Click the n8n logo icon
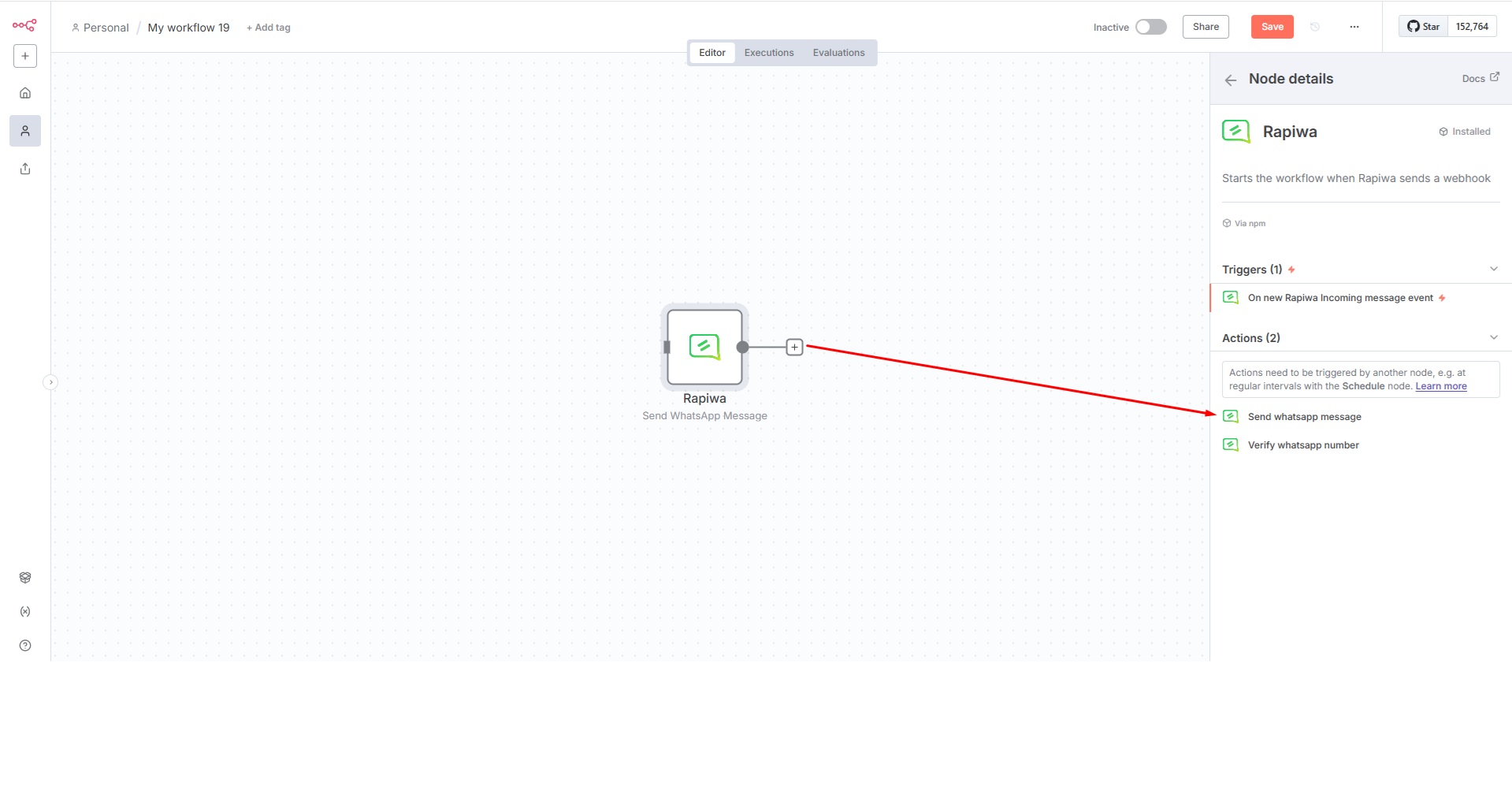The height and width of the screenshot is (807, 1512). (24, 25)
